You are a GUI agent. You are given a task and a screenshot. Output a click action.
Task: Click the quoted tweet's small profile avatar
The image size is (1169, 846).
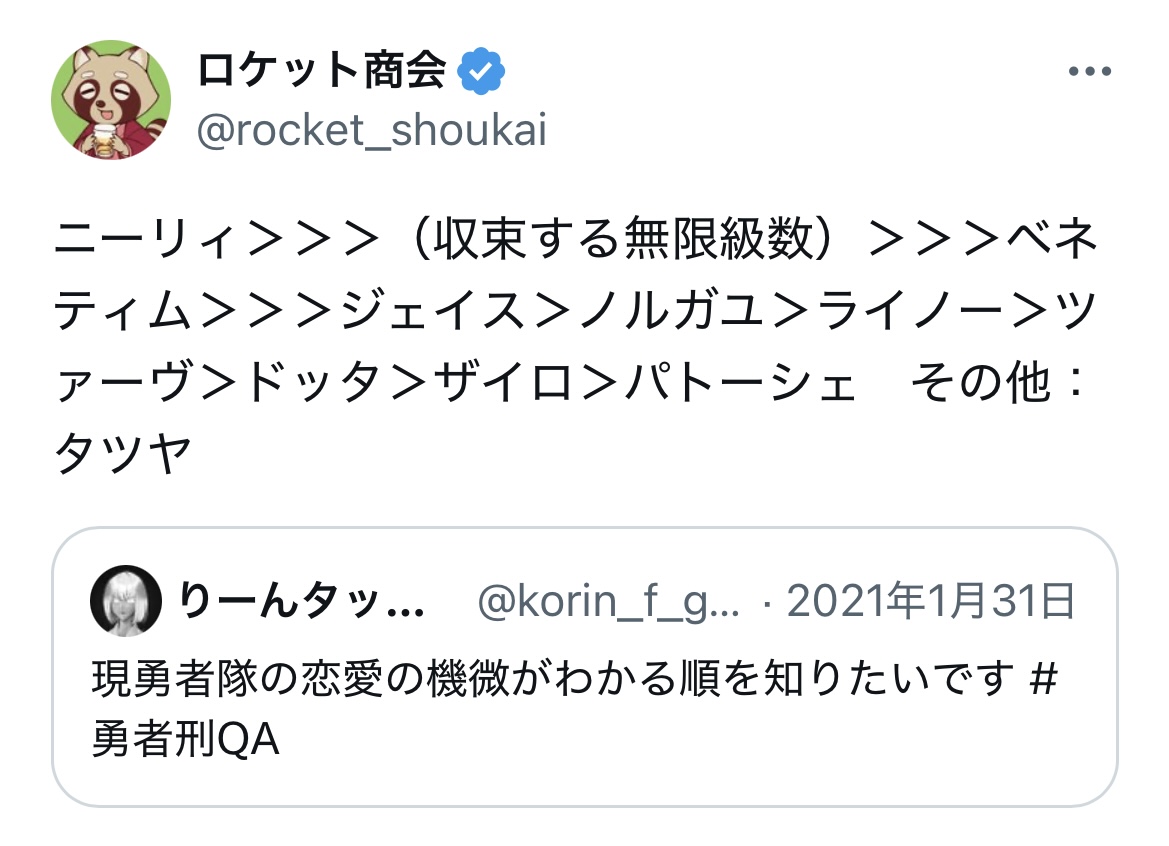pos(126,600)
